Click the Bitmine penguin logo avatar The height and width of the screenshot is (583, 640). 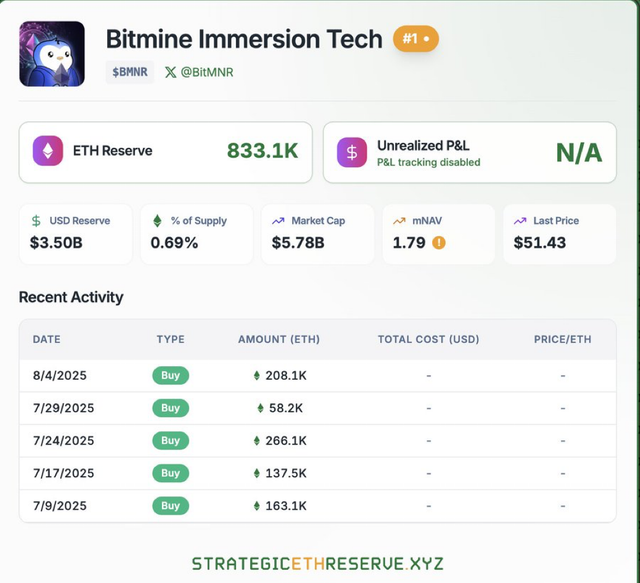(x=52, y=54)
